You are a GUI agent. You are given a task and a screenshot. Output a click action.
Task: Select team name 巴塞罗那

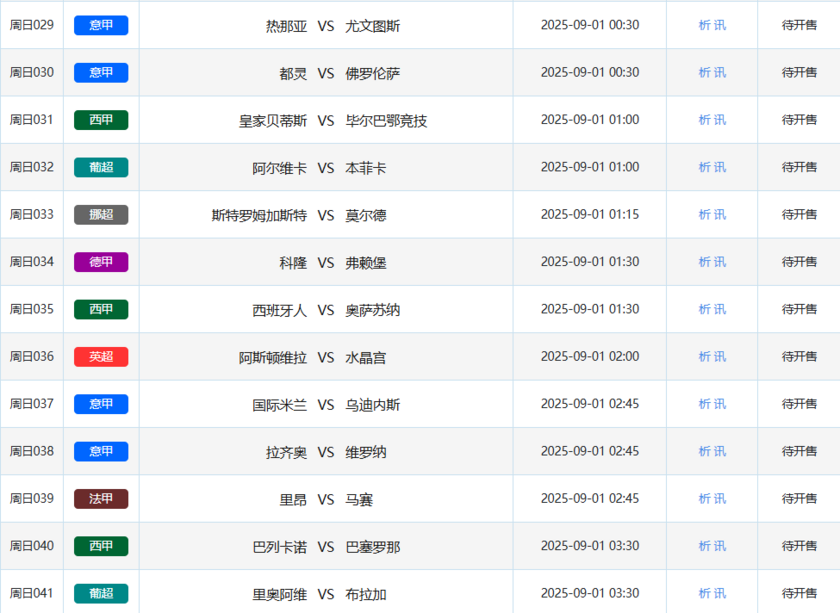tap(373, 547)
